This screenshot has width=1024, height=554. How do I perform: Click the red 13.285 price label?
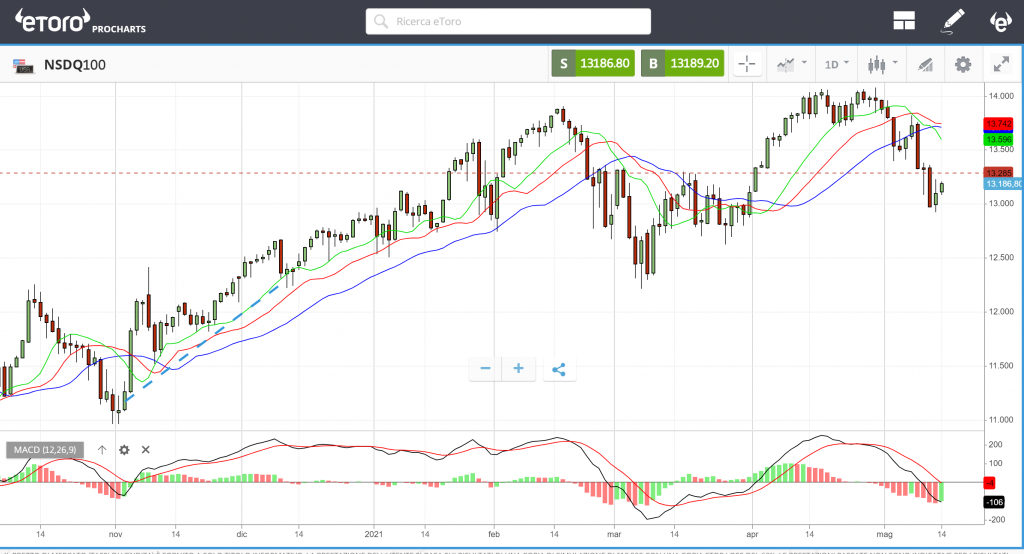pyautogui.click(x=999, y=172)
